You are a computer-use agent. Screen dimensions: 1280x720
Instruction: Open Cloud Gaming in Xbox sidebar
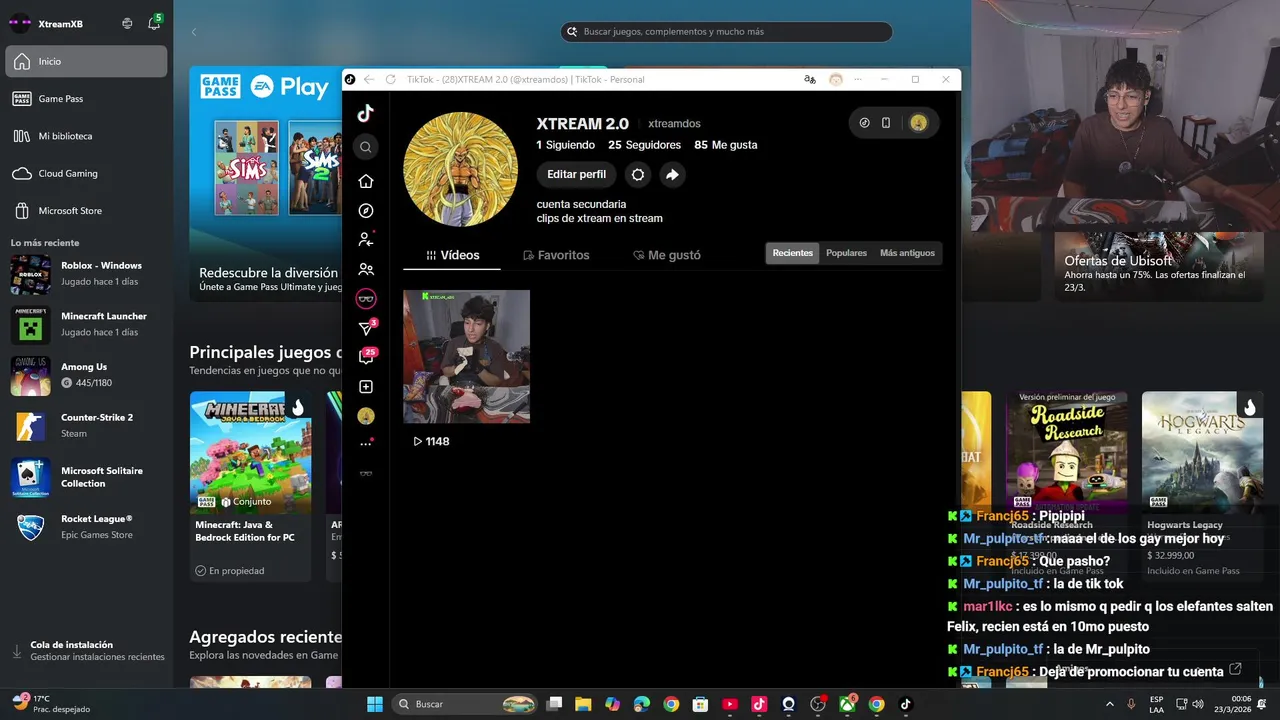click(86, 173)
